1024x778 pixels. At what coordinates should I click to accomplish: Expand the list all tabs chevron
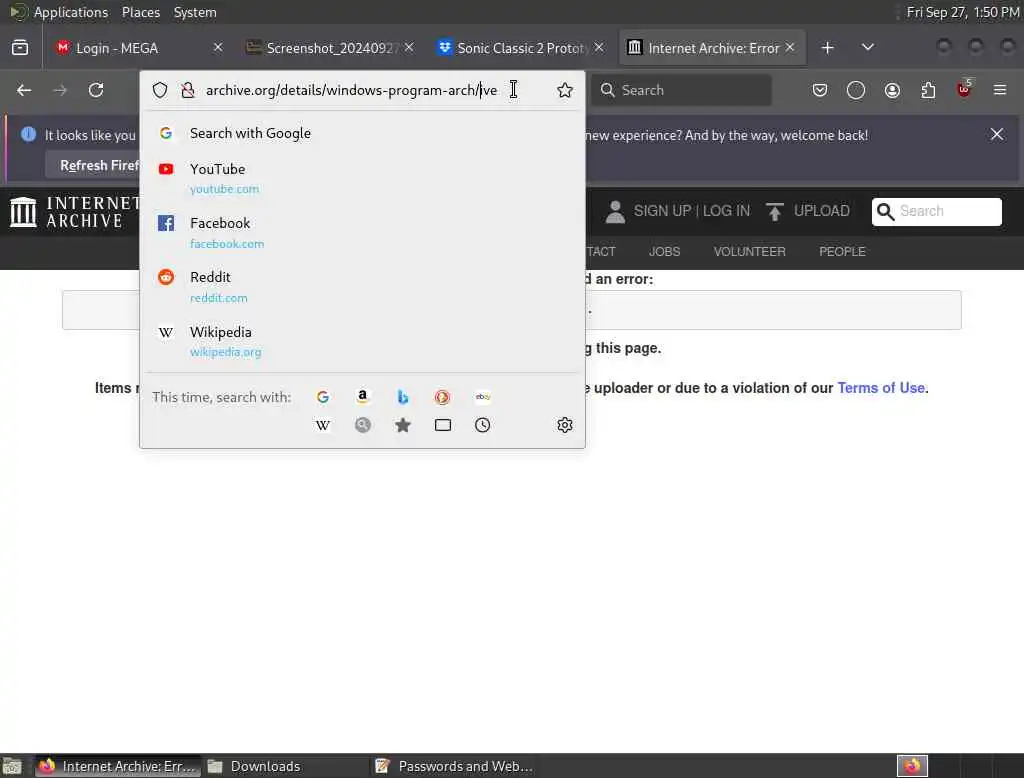[868, 48]
